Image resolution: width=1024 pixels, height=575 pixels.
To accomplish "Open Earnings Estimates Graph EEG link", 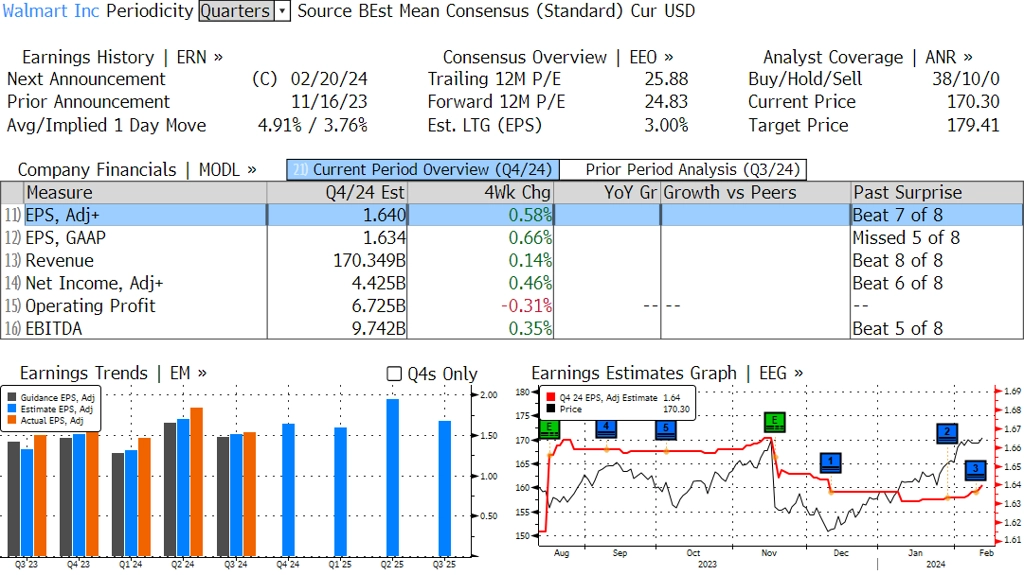I will [667, 373].
